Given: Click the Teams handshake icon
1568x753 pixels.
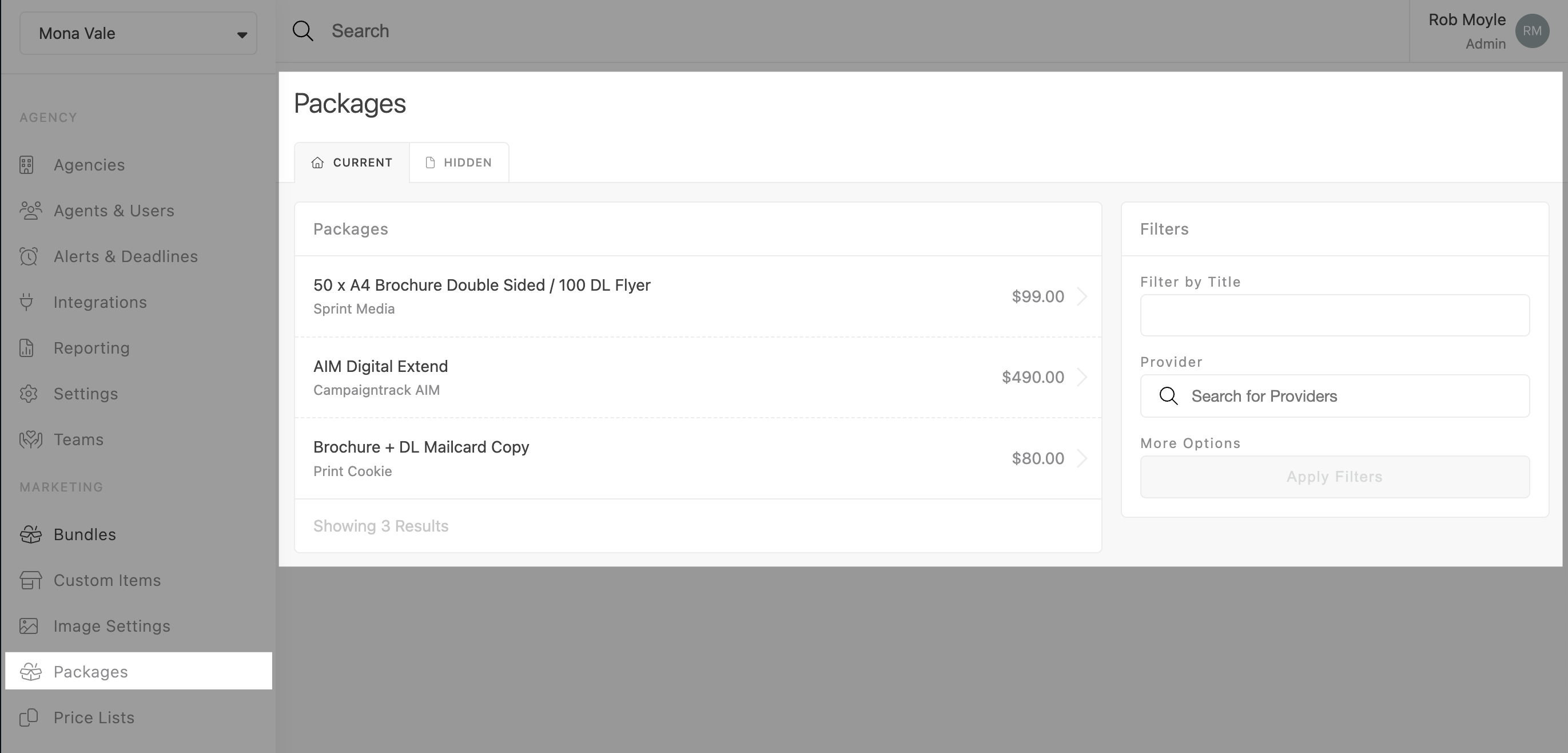Looking at the screenshot, I should 30,439.
